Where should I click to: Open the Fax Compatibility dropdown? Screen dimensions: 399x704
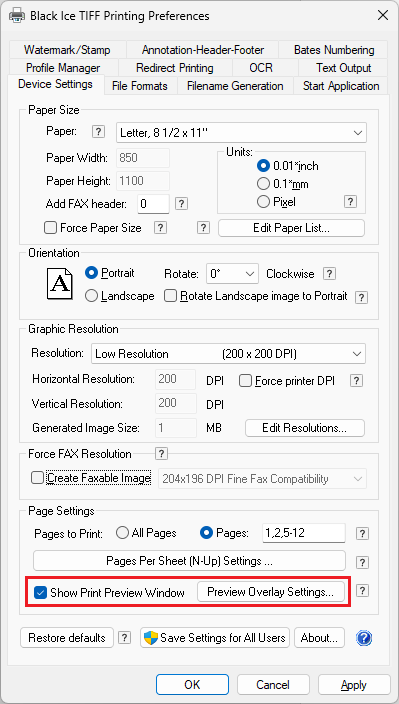(x=262, y=479)
